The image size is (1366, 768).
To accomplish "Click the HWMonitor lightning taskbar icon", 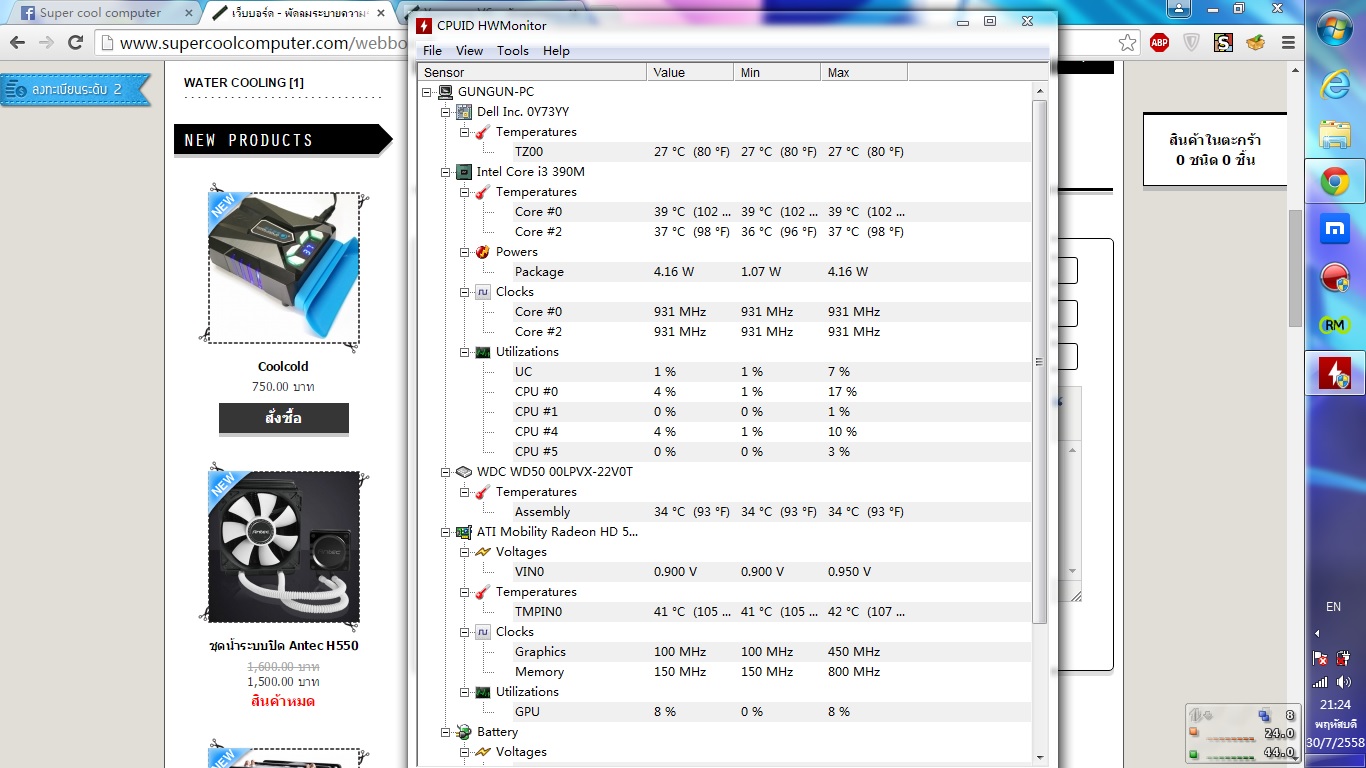I will click(x=1335, y=373).
